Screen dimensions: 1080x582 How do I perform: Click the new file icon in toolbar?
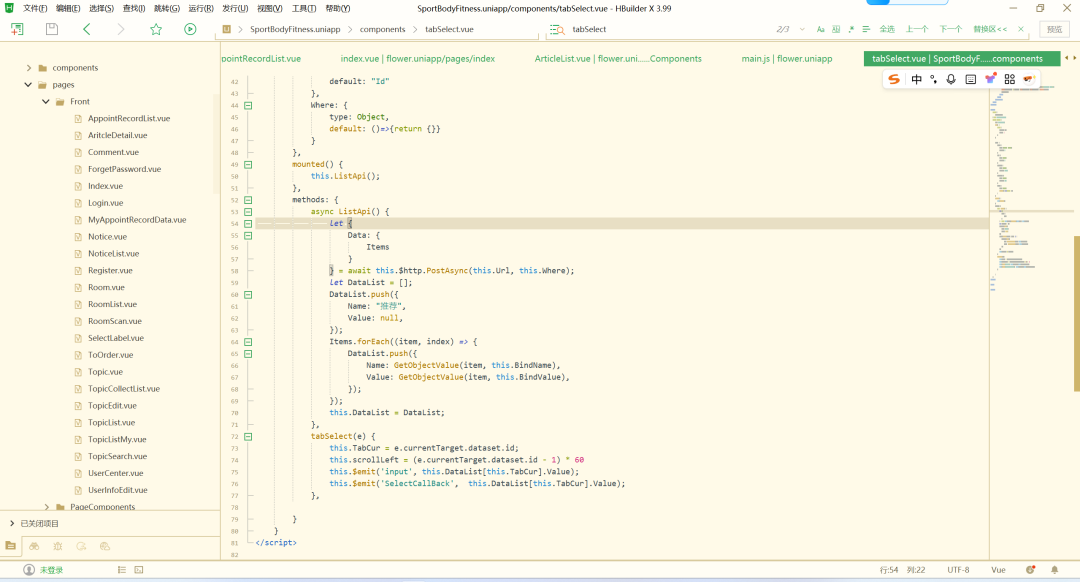(x=17, y=29)
